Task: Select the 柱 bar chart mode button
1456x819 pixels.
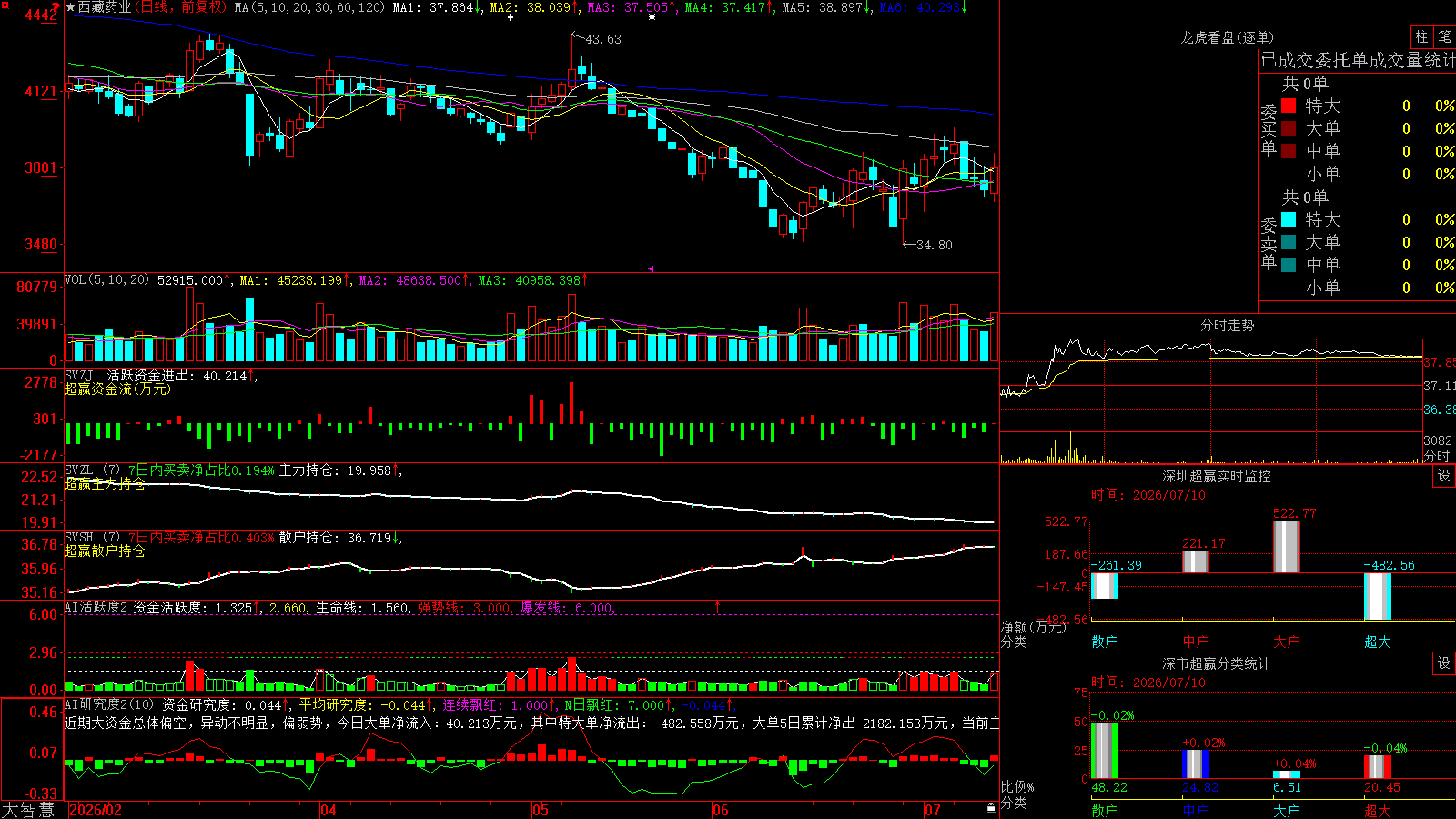Action: click(x=1421, y=37)
